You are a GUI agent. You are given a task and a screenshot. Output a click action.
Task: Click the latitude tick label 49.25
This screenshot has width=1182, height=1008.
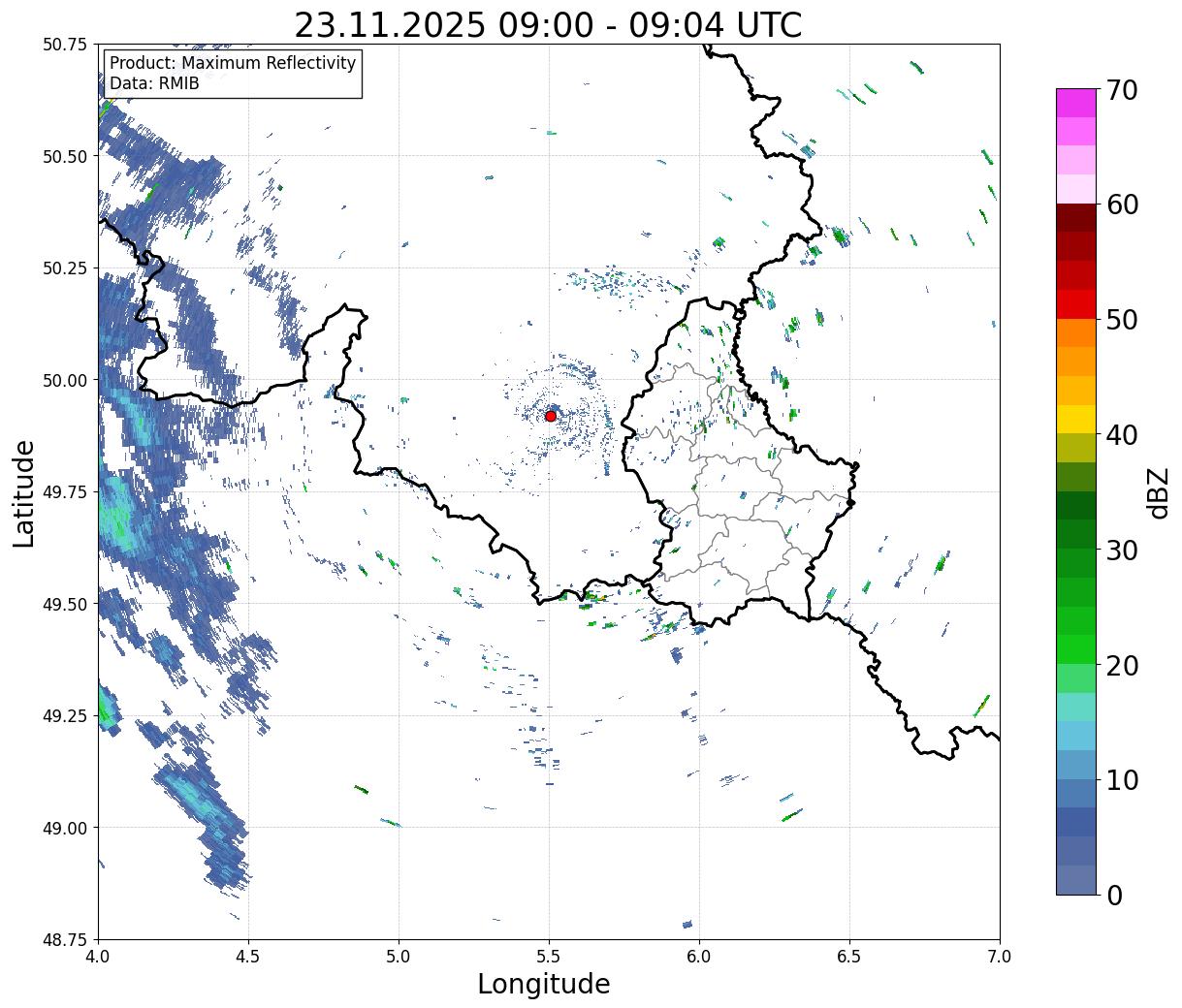coord(65,716)
